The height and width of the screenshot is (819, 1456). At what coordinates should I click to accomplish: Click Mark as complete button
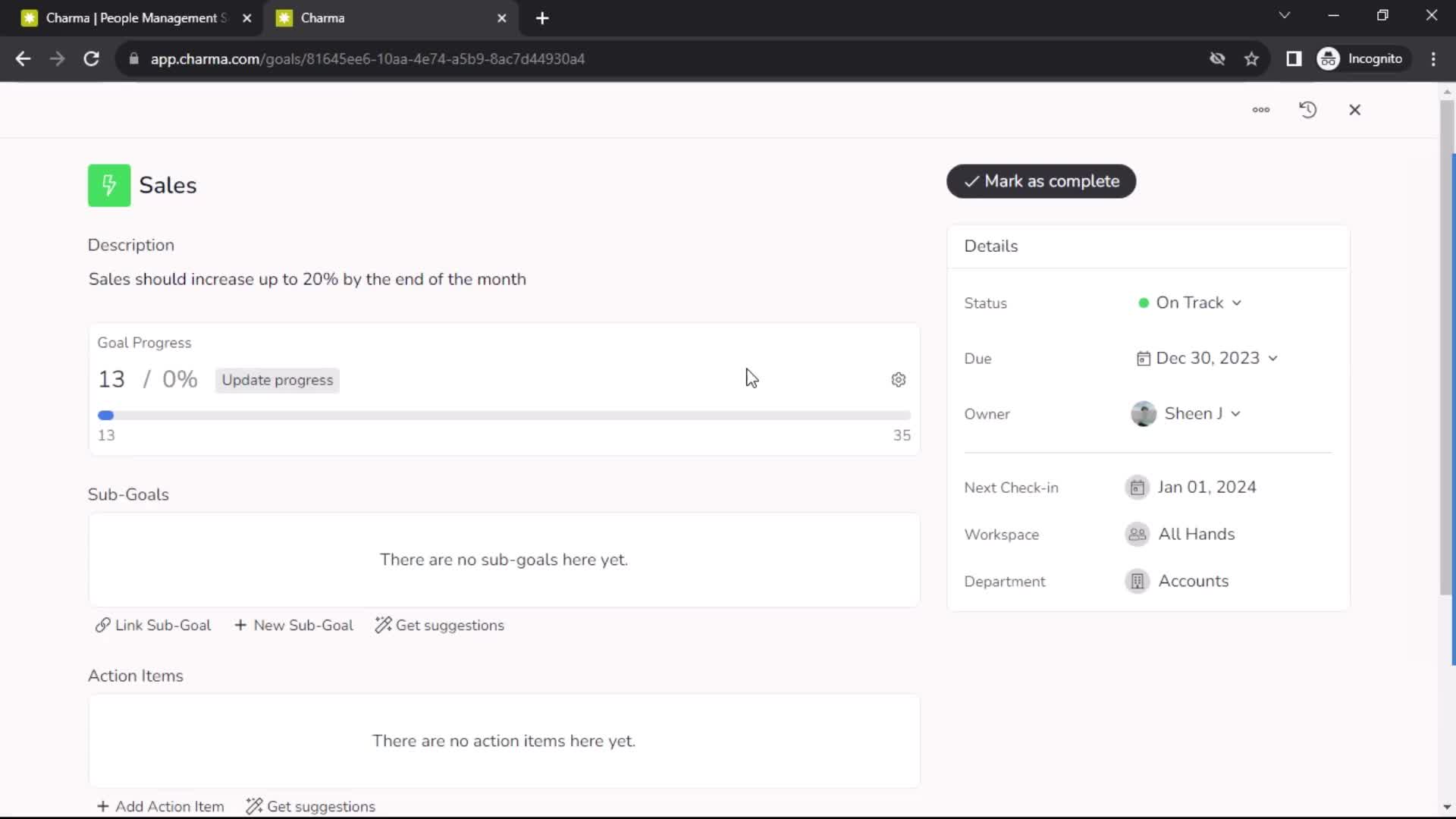(1042, 181)
